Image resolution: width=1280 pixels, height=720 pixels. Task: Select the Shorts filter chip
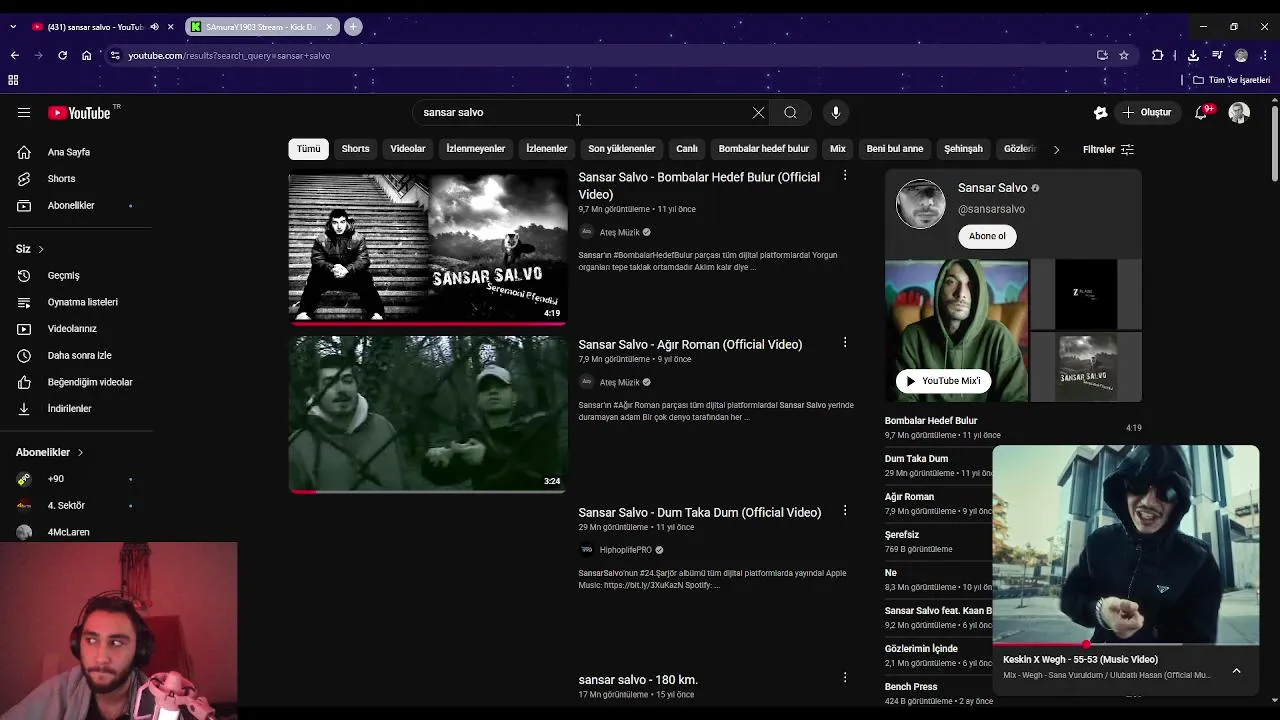pos(355,149)
